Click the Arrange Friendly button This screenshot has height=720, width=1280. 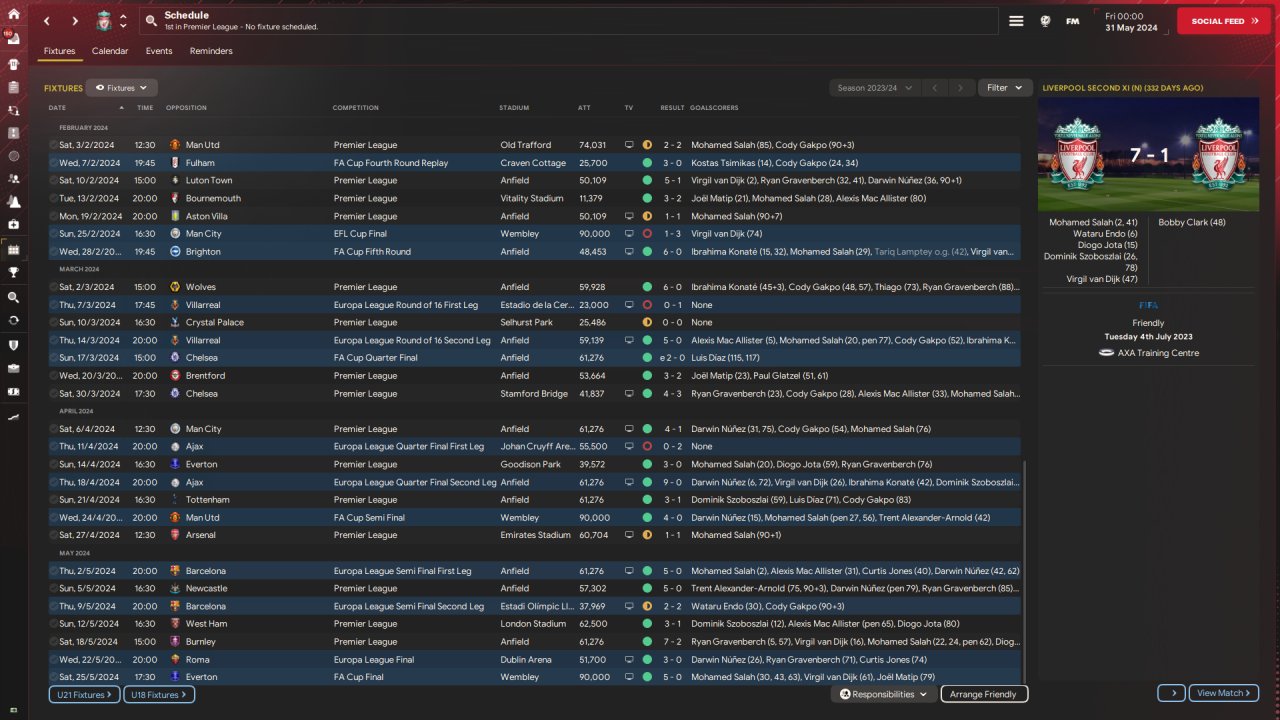[984, 694]
